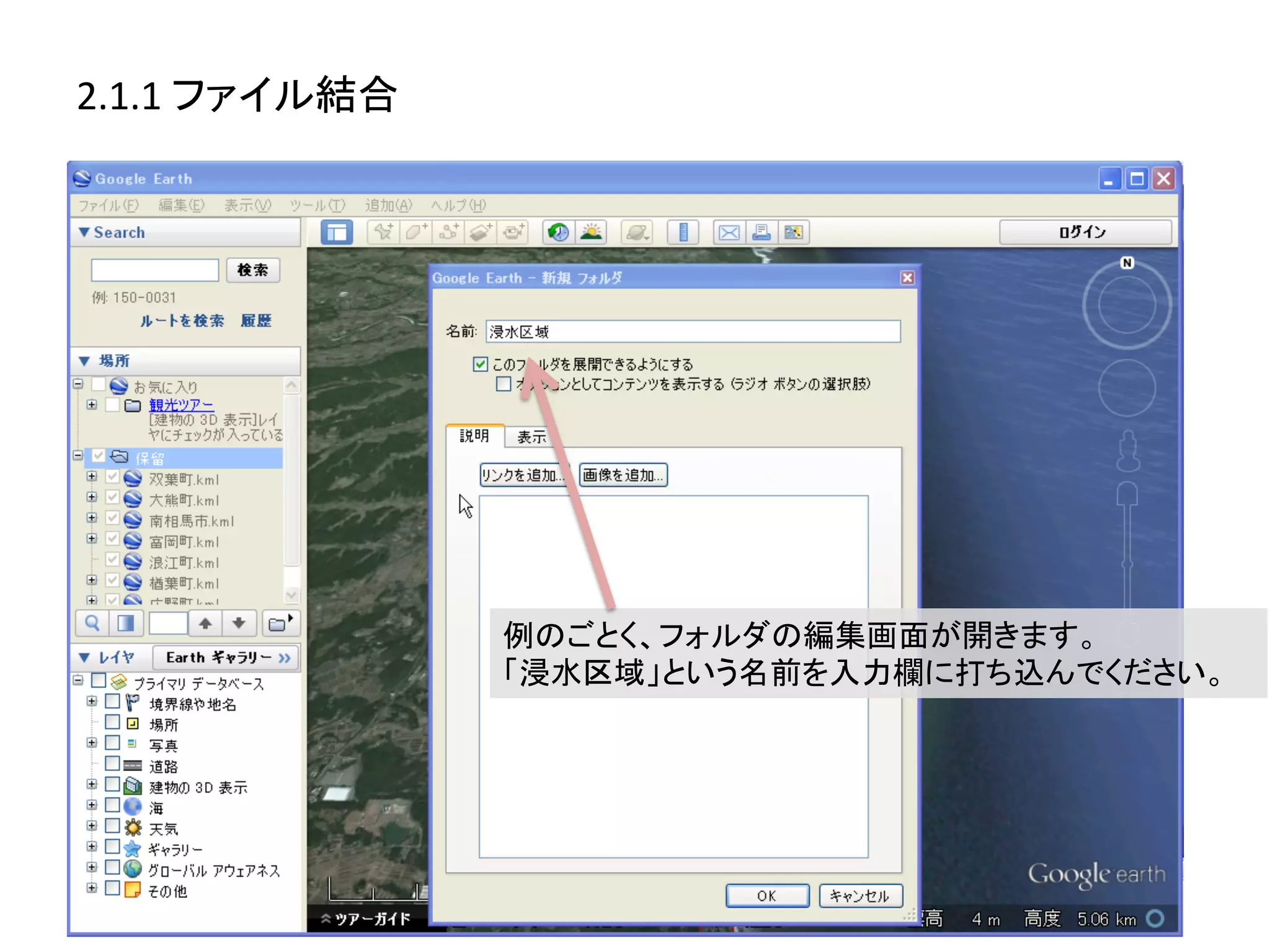
Task: Open the 表示(V) menu
Action: click(247, 205)
